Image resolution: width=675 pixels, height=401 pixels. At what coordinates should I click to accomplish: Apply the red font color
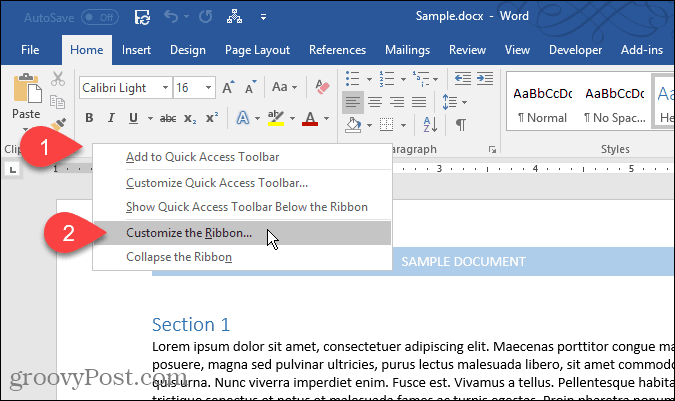(x=310, y=118)
